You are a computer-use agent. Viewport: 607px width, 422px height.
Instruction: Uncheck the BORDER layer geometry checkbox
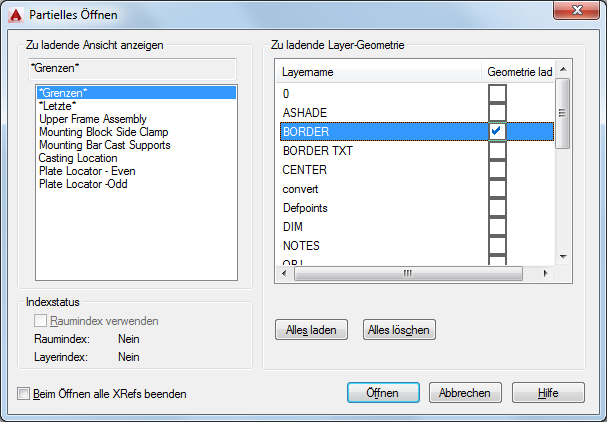click(x=497, y=131)
